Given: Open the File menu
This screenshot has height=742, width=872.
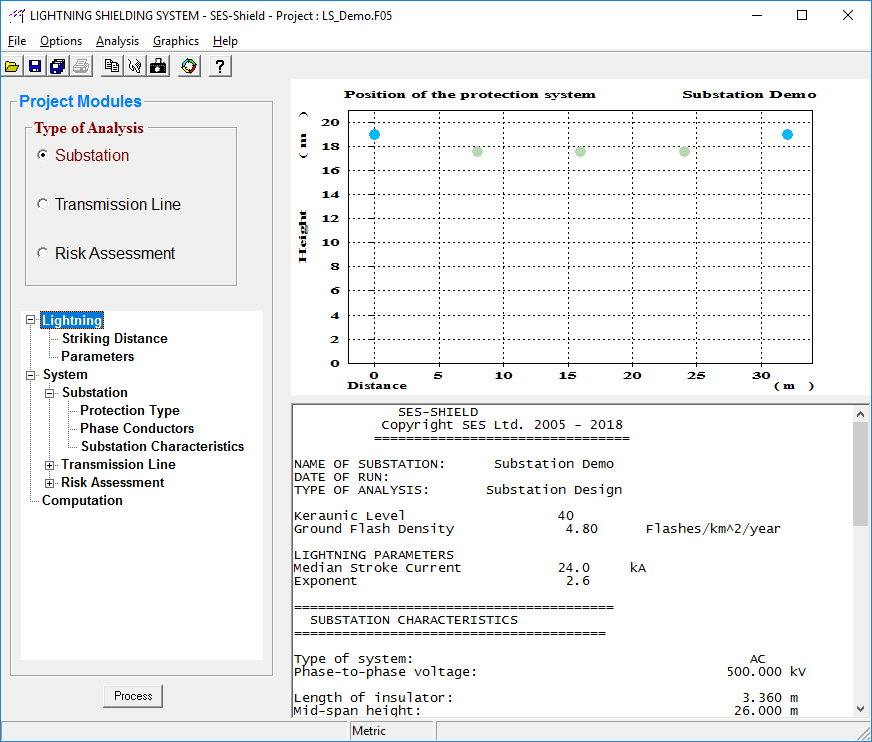Looking at the screenshot, I should [17, 41].
